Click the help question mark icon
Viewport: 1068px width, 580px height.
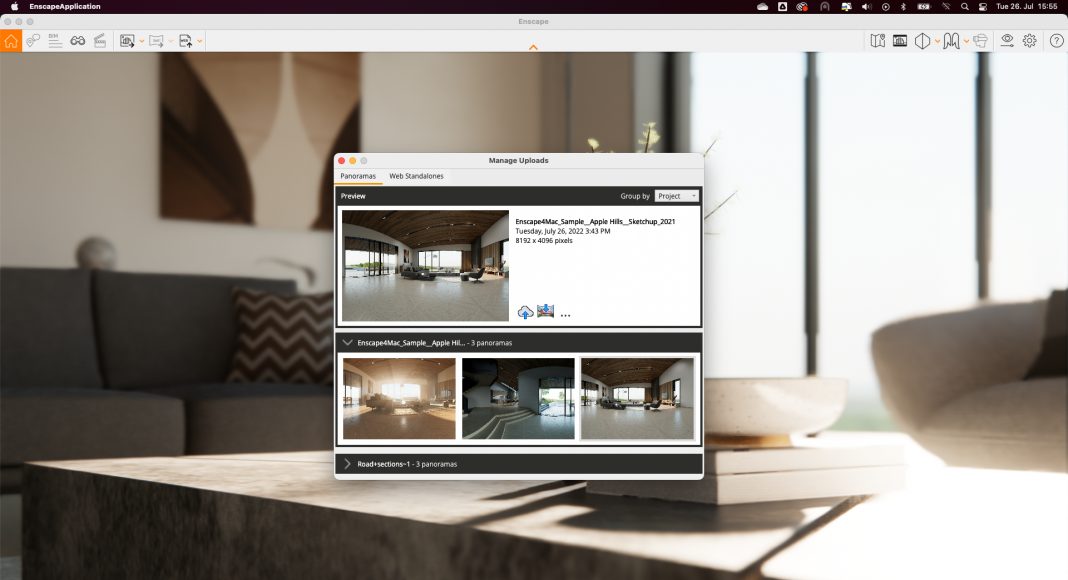point(1056,41)
